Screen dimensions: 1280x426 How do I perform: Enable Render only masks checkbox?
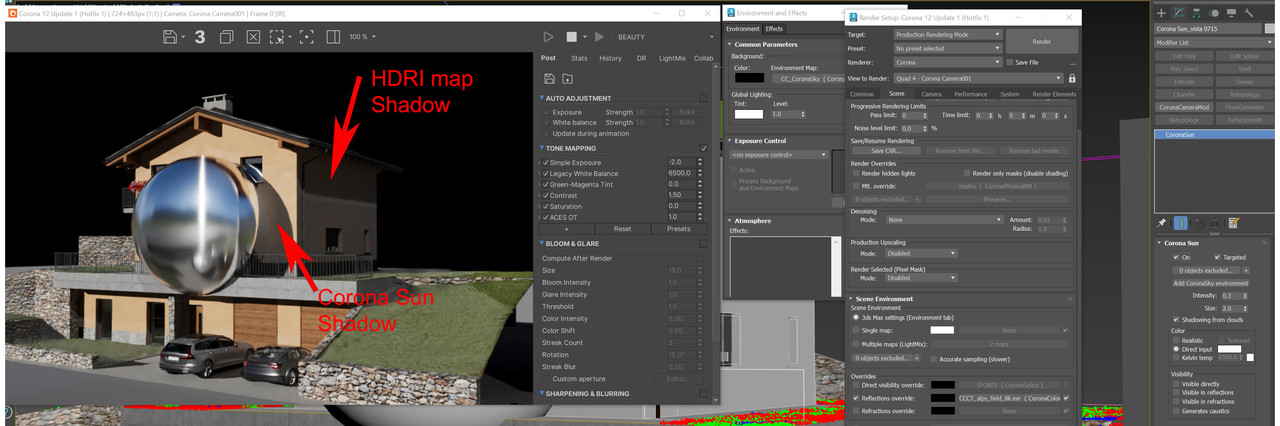[x=967, y=173]
